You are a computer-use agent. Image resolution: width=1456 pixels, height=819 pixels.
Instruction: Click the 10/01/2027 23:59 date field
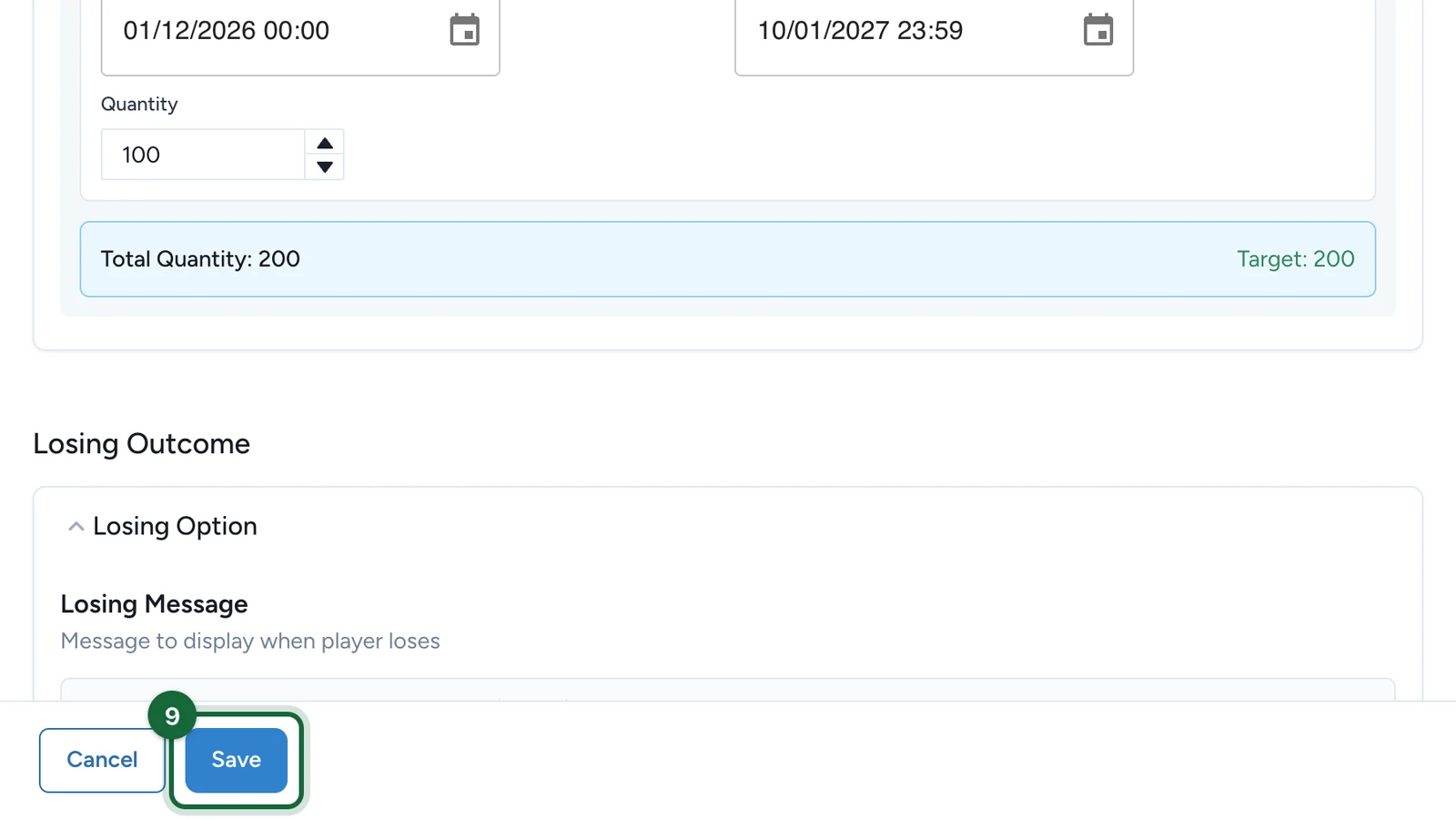[934, 33]
